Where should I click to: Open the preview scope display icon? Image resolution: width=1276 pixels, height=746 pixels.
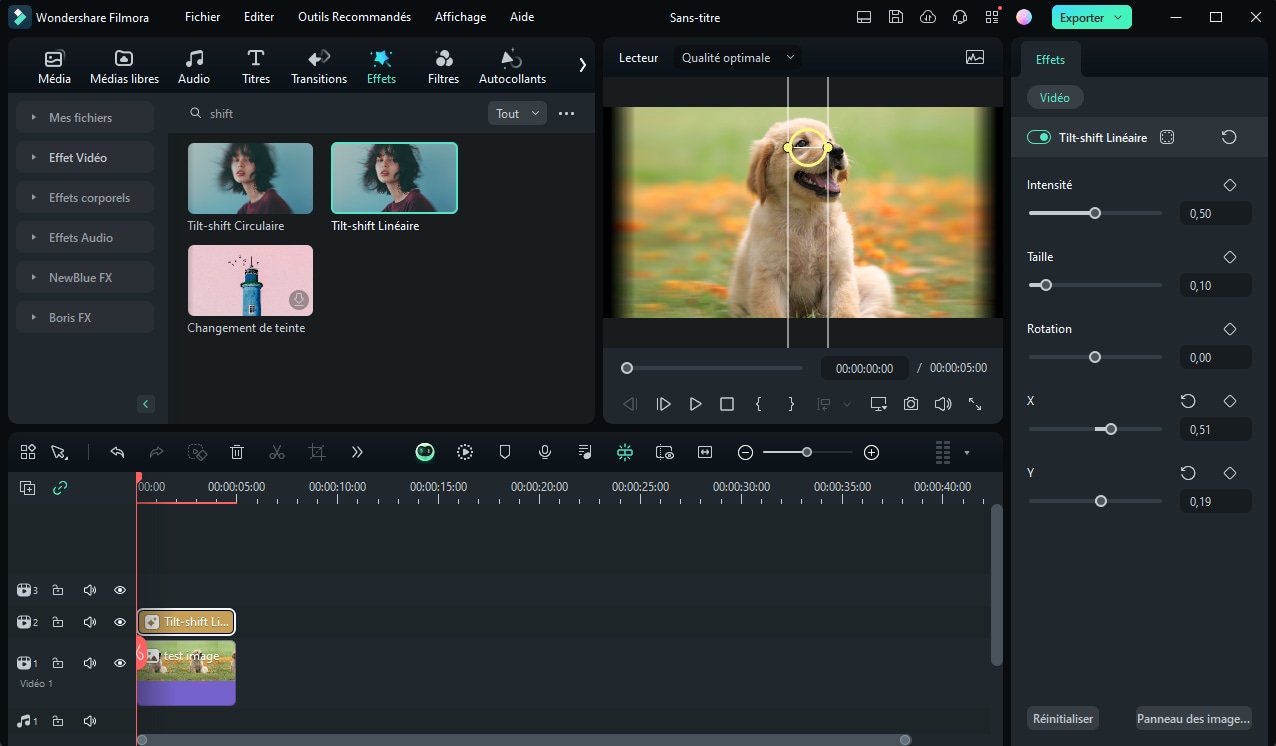point(975,57)
